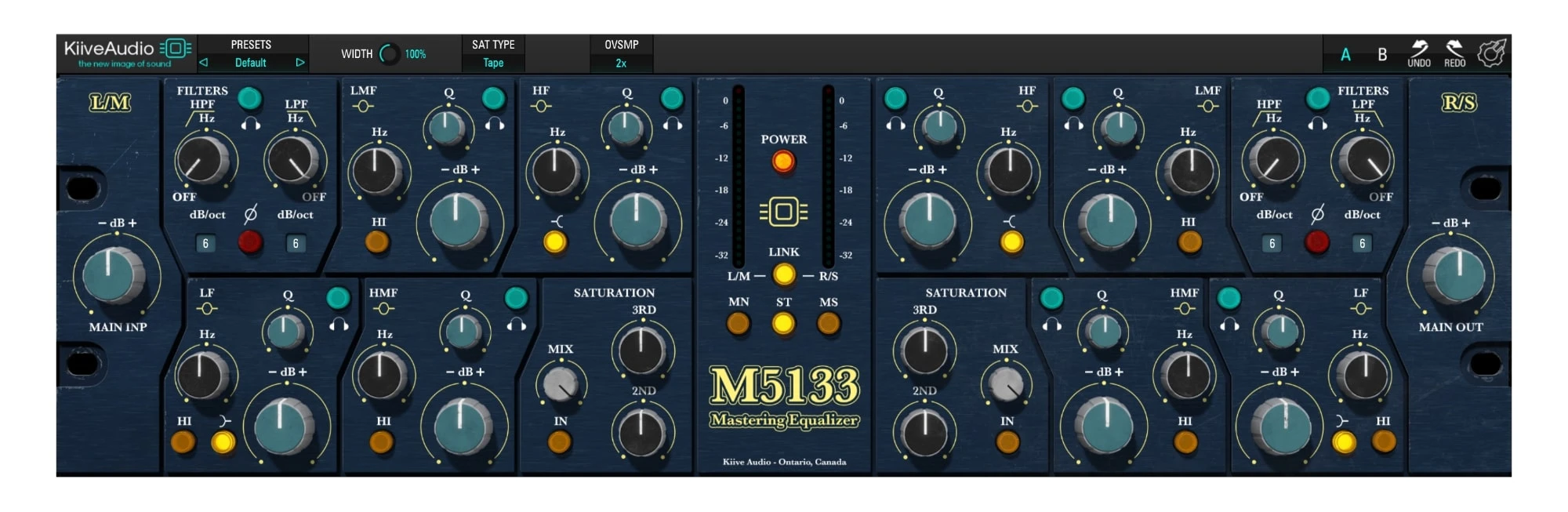This screenshot has width=1568, height=512.
Task: Toggle L/M HF shelf shape yellow button
Action: point(555,242)
